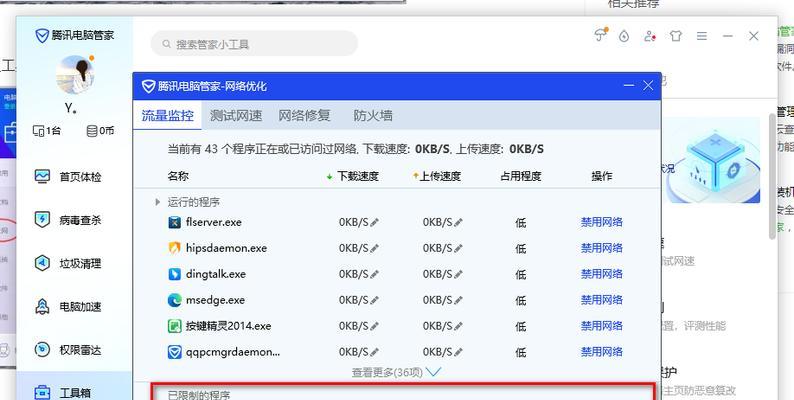The width and height of the screenshot is (794, 400).
Task: Close the 网络优化 dialog
Action: click(648, 86)
